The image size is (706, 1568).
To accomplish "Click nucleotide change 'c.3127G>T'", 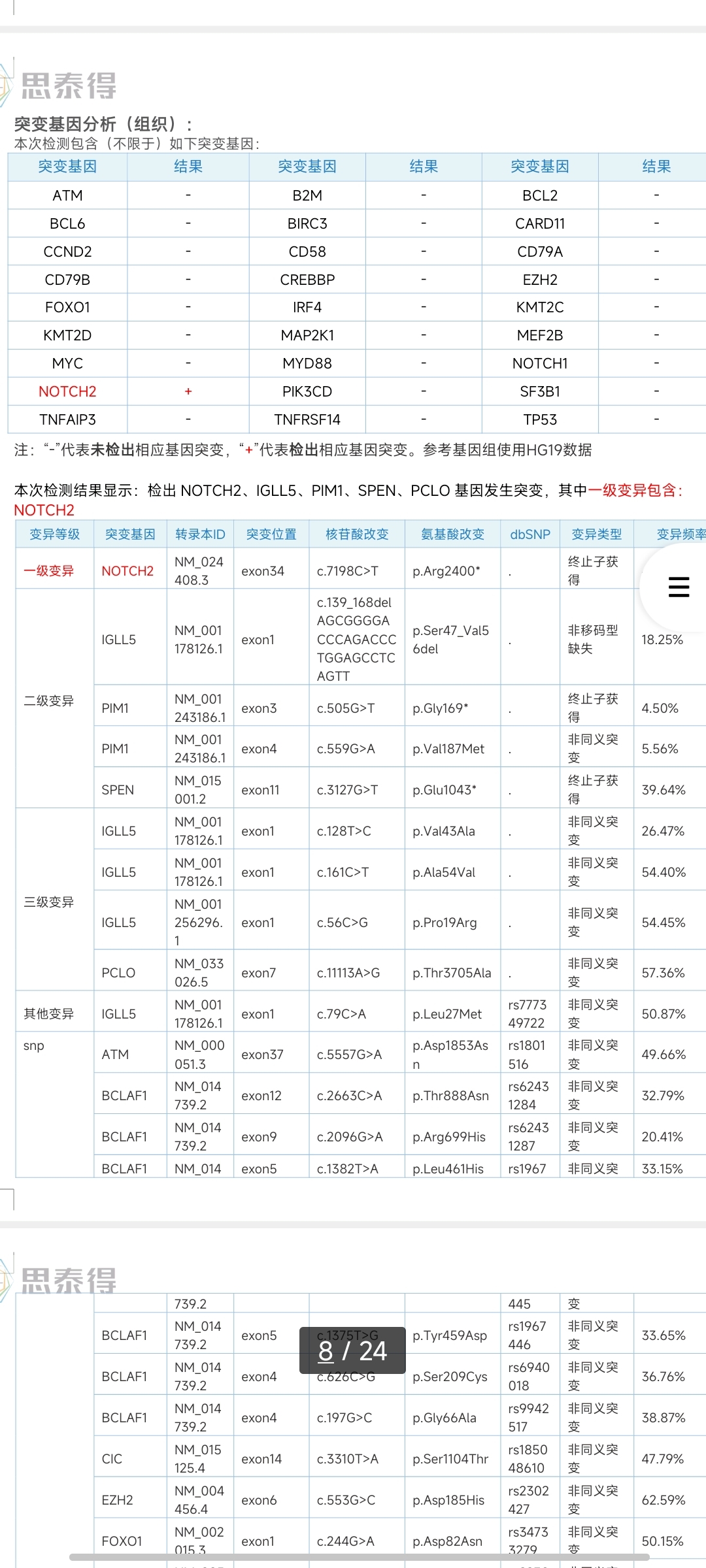I will [x=348, y=790].
